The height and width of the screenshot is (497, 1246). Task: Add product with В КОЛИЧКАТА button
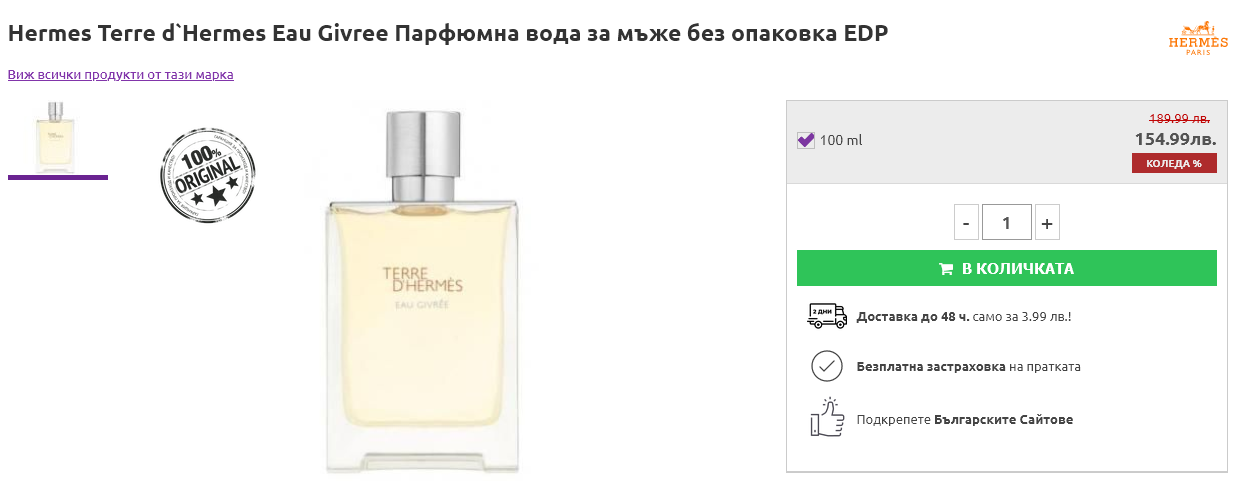click(1007, 268)
